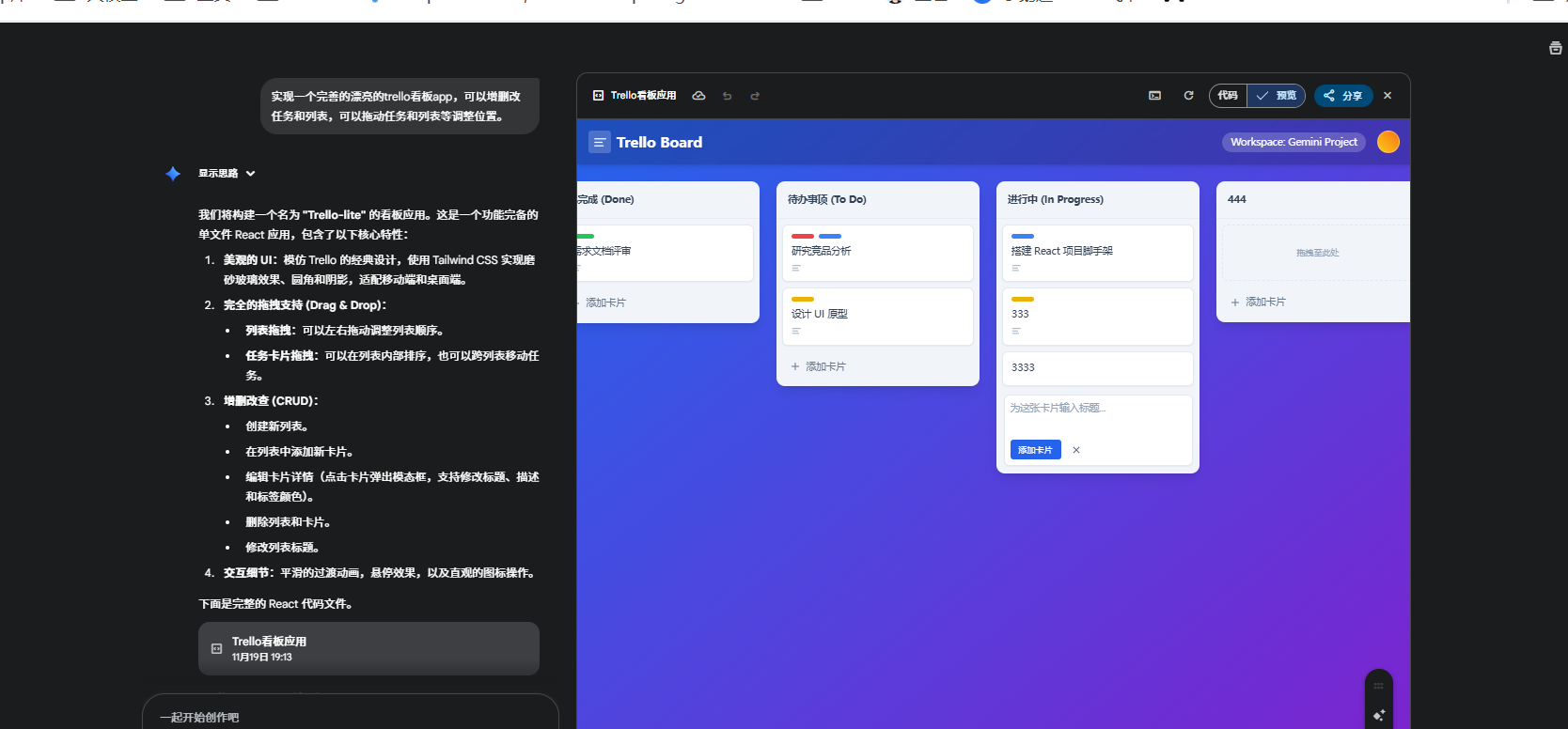Click 添加卡片 in the To Do list
This screenshot has width=1568, height=729.
pyautogui.click(x=818, y=366)
